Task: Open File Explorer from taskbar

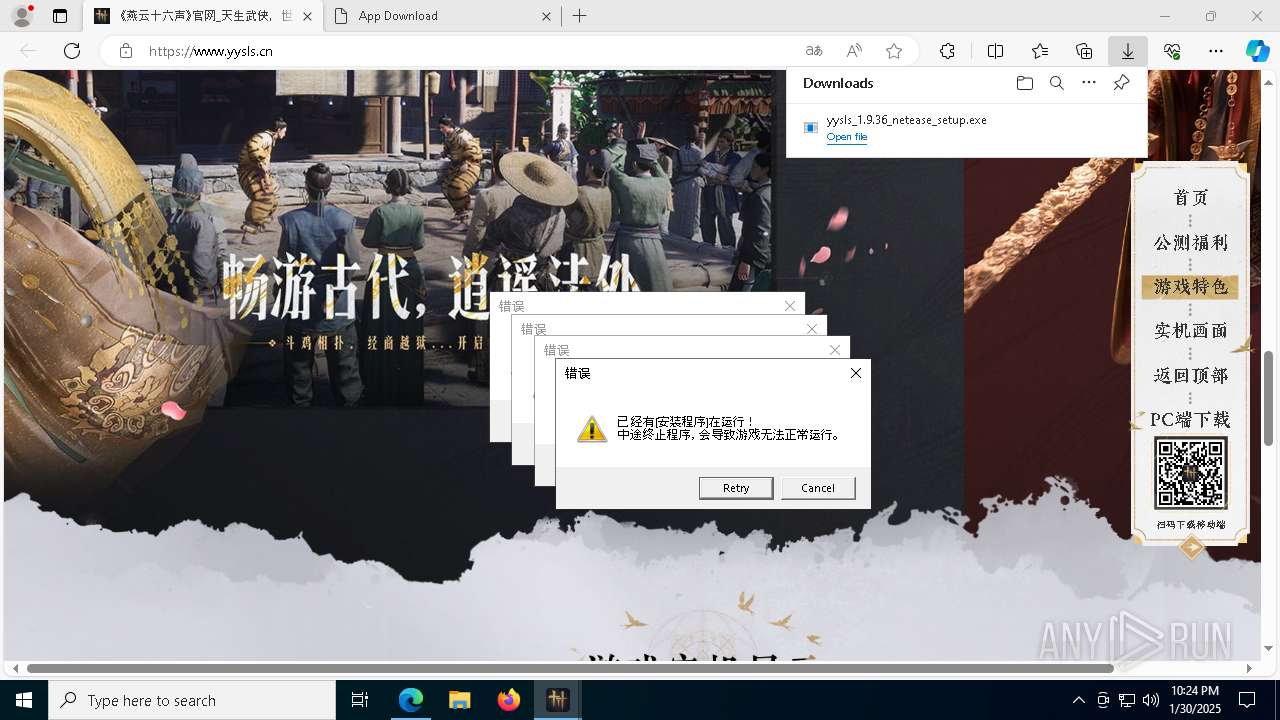Action: pos(459,700)
